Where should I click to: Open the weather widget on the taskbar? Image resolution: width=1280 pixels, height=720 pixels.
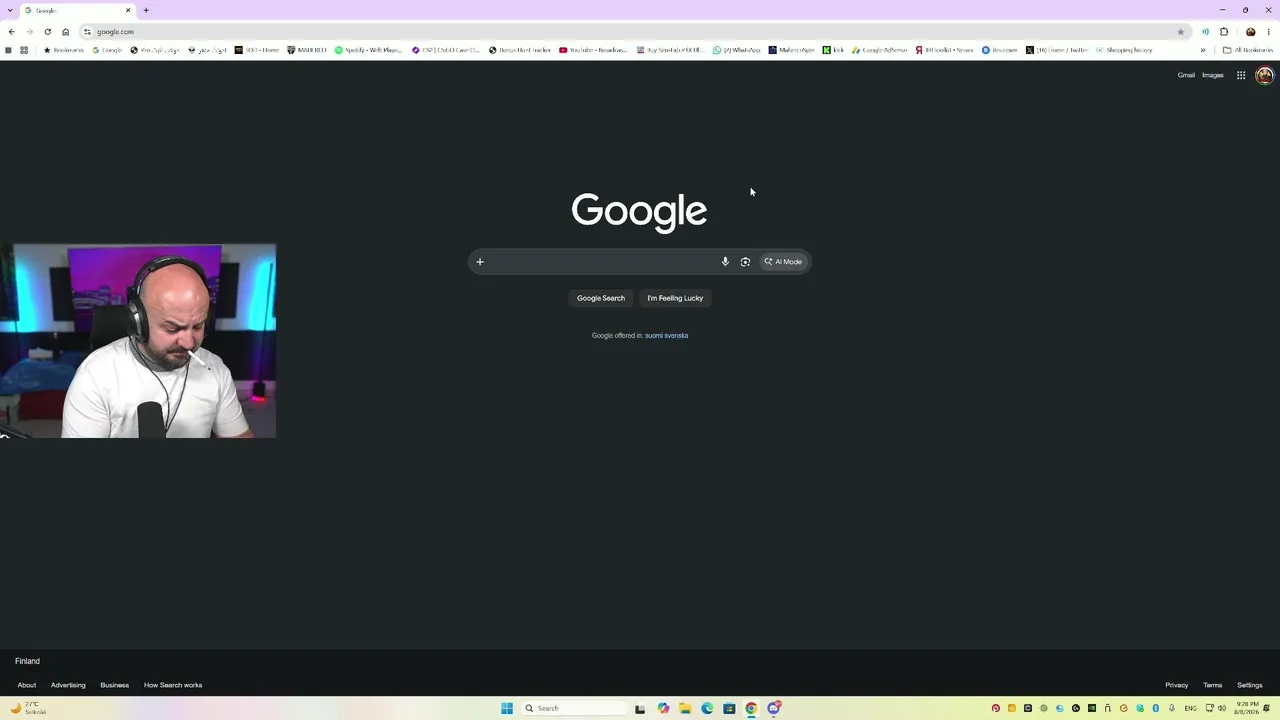[x=29, y=708]
